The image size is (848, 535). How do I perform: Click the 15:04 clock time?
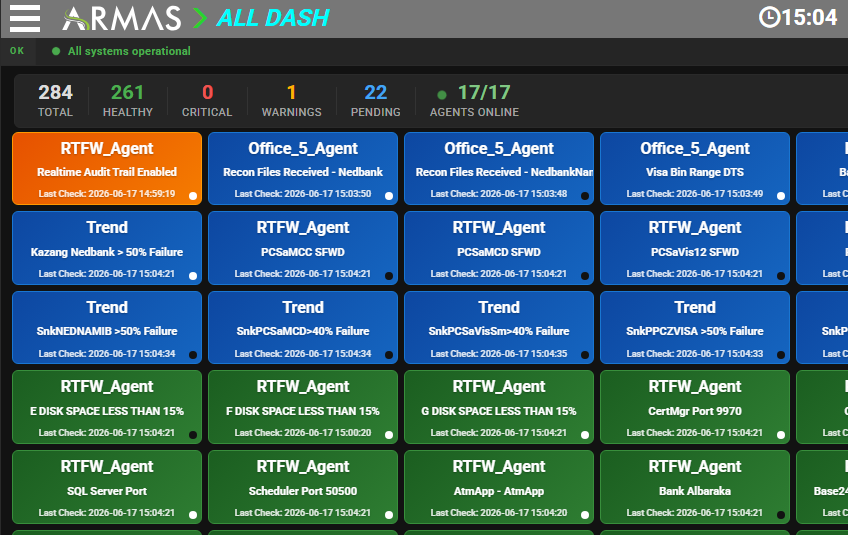point(809,18)
